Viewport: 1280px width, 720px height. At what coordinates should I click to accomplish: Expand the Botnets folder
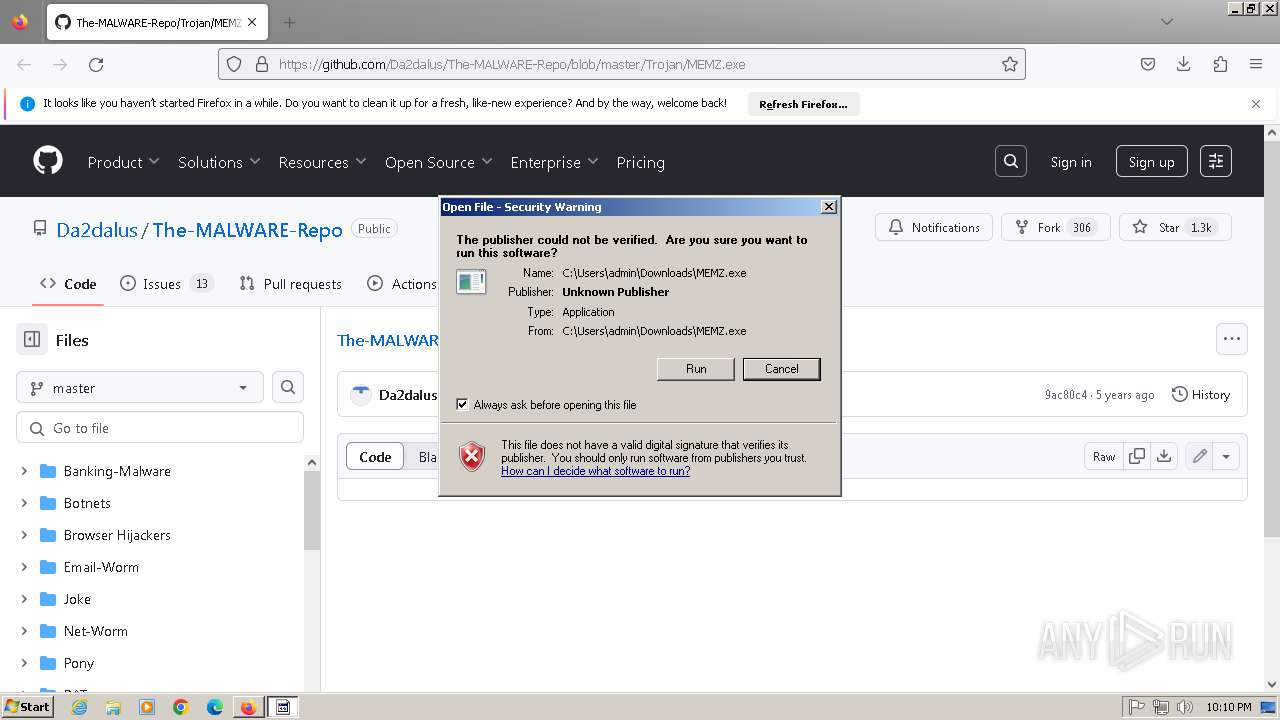24,503
